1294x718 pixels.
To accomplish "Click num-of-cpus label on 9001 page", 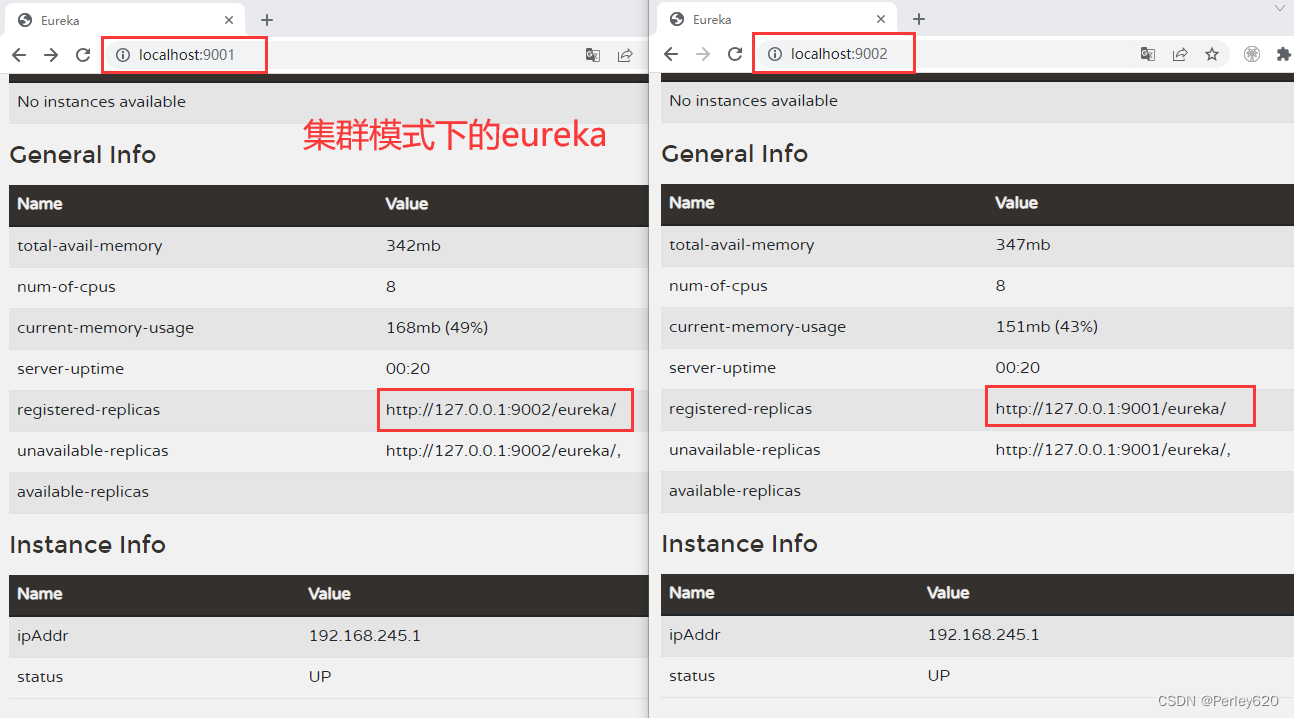I will (66, 287).
